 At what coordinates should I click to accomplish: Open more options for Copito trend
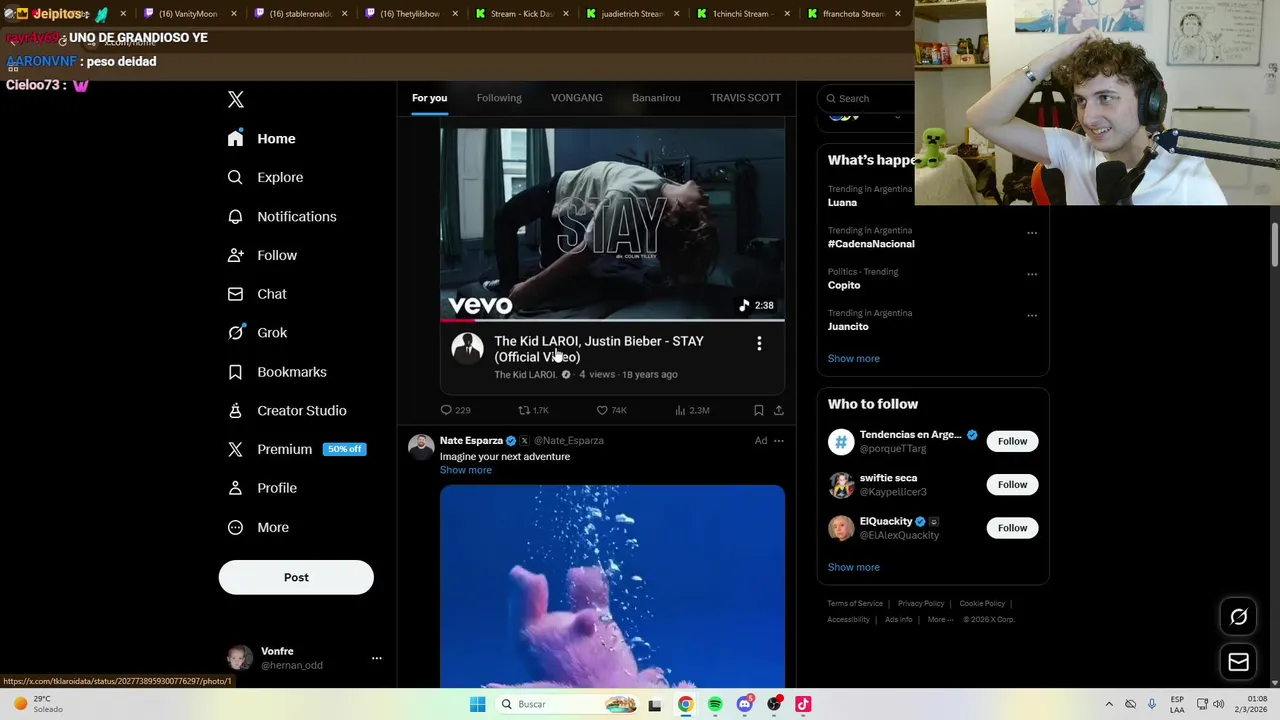pyautogui.click(x=1032, y=274)
